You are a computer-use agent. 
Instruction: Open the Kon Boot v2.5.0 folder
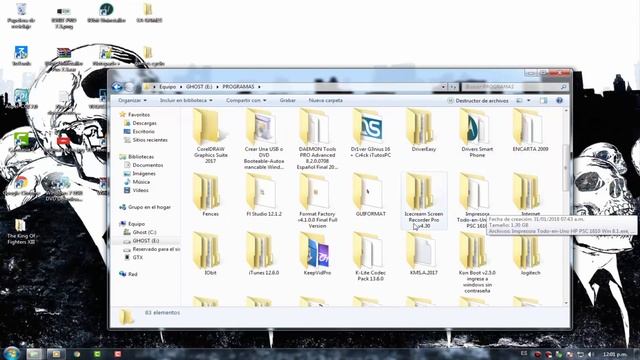(x=476, y=262)
